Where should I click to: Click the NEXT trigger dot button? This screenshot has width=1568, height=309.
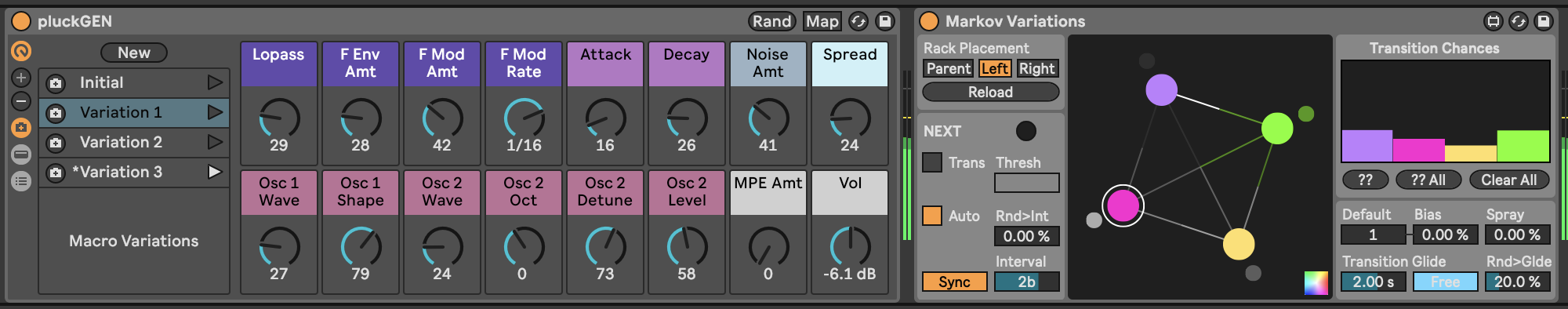tap(1025, 131)
